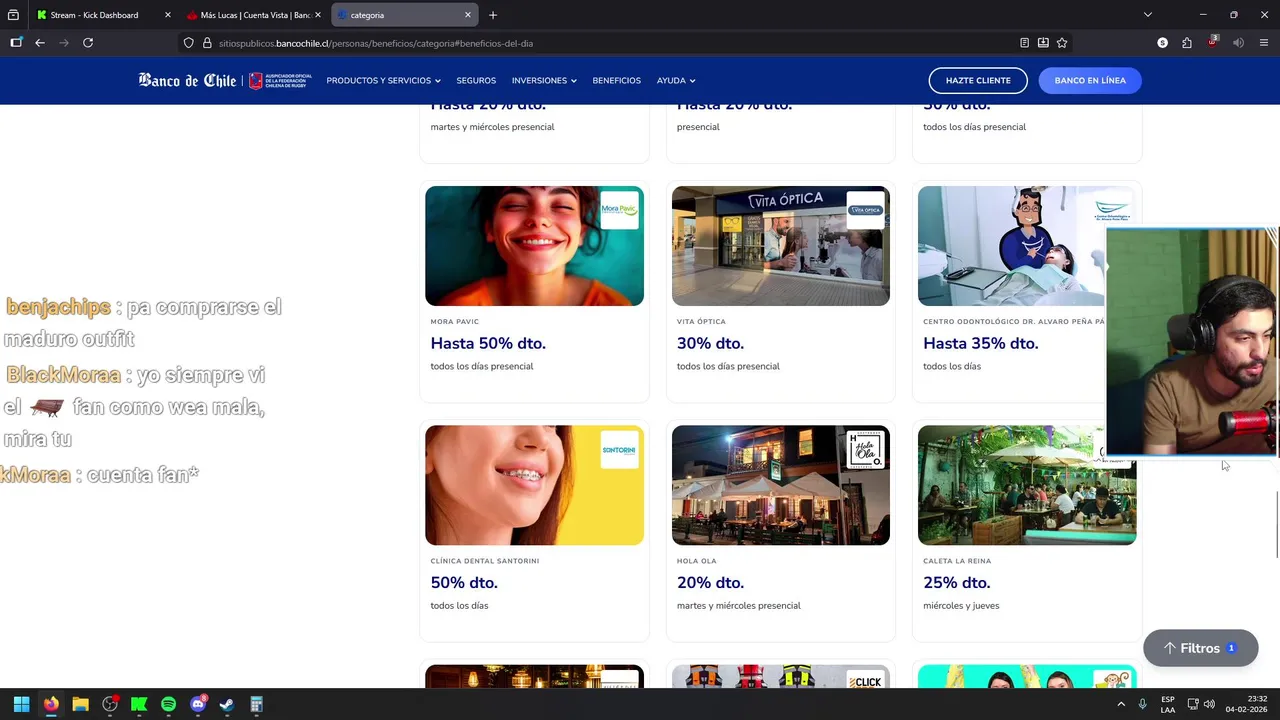
Task: Click '30% dto.' on Vita Óptica card
Action: [710, 343]
